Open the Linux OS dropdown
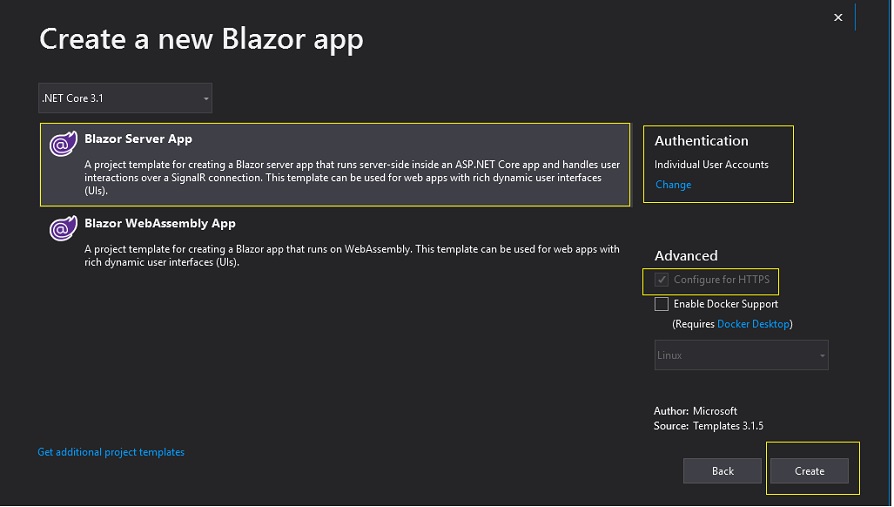This screenshot has height=507, width=894. coord(741,355)
